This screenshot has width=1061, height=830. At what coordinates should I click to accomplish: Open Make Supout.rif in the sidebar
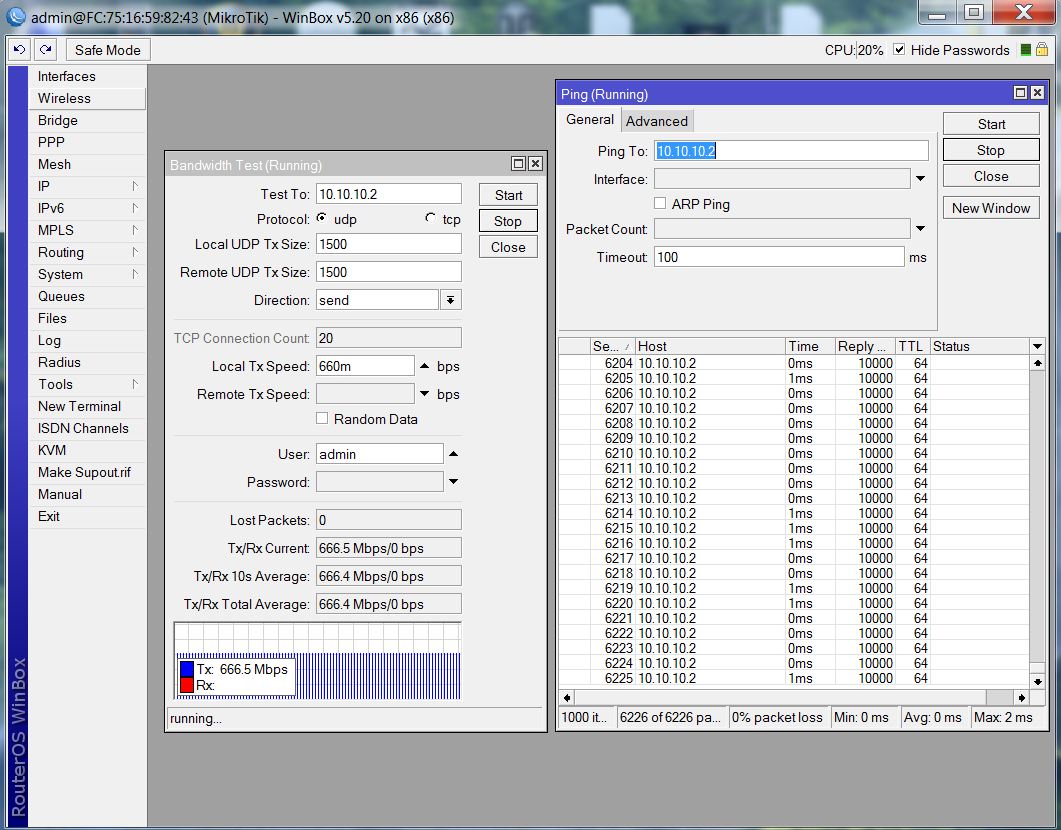click(87, 472)
